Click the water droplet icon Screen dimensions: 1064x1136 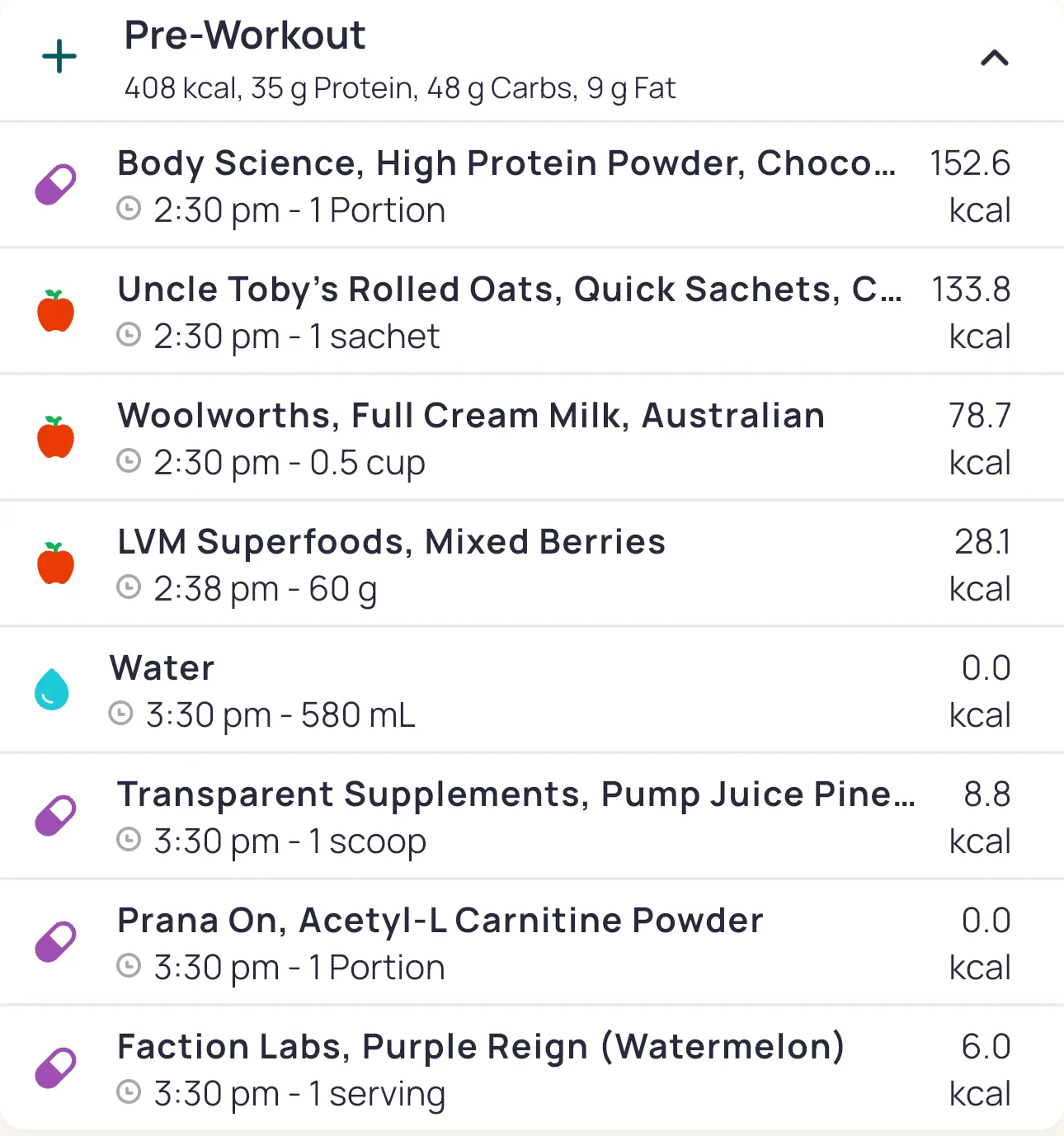[51, 690]
